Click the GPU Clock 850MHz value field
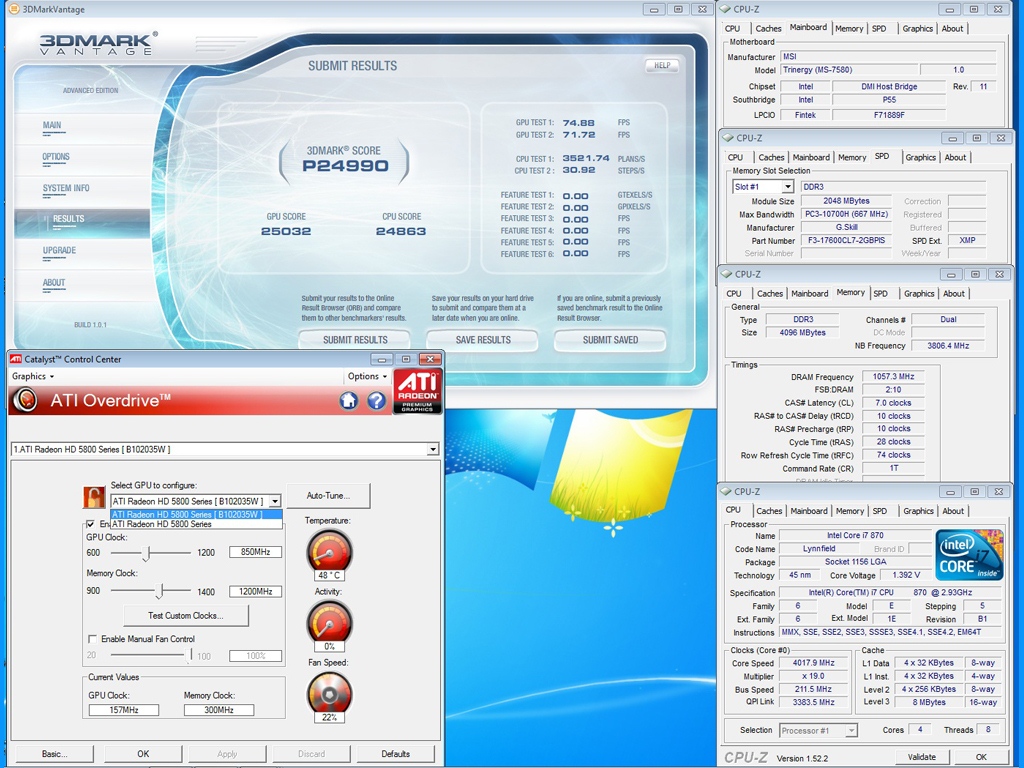Viewport: 1024px width, 768px height. [255, 552]
